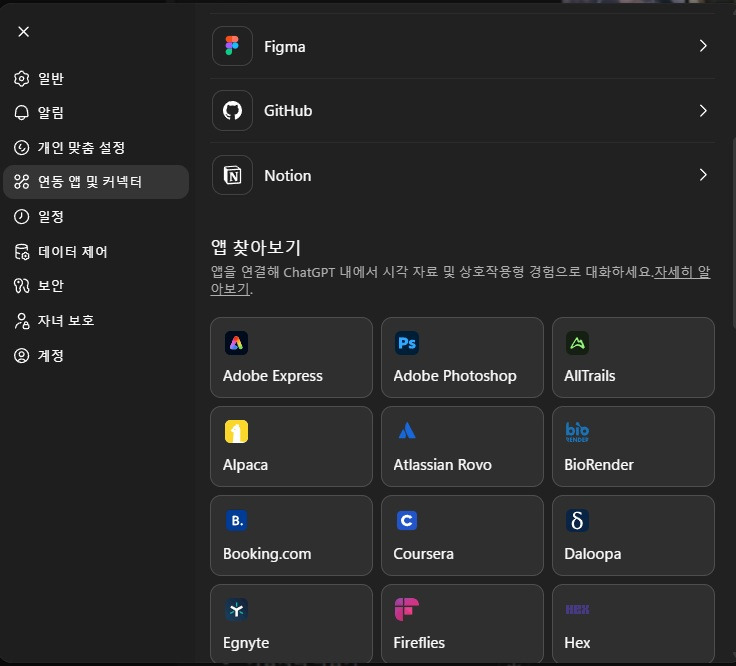Select the Coursera app card

point(462,535)
